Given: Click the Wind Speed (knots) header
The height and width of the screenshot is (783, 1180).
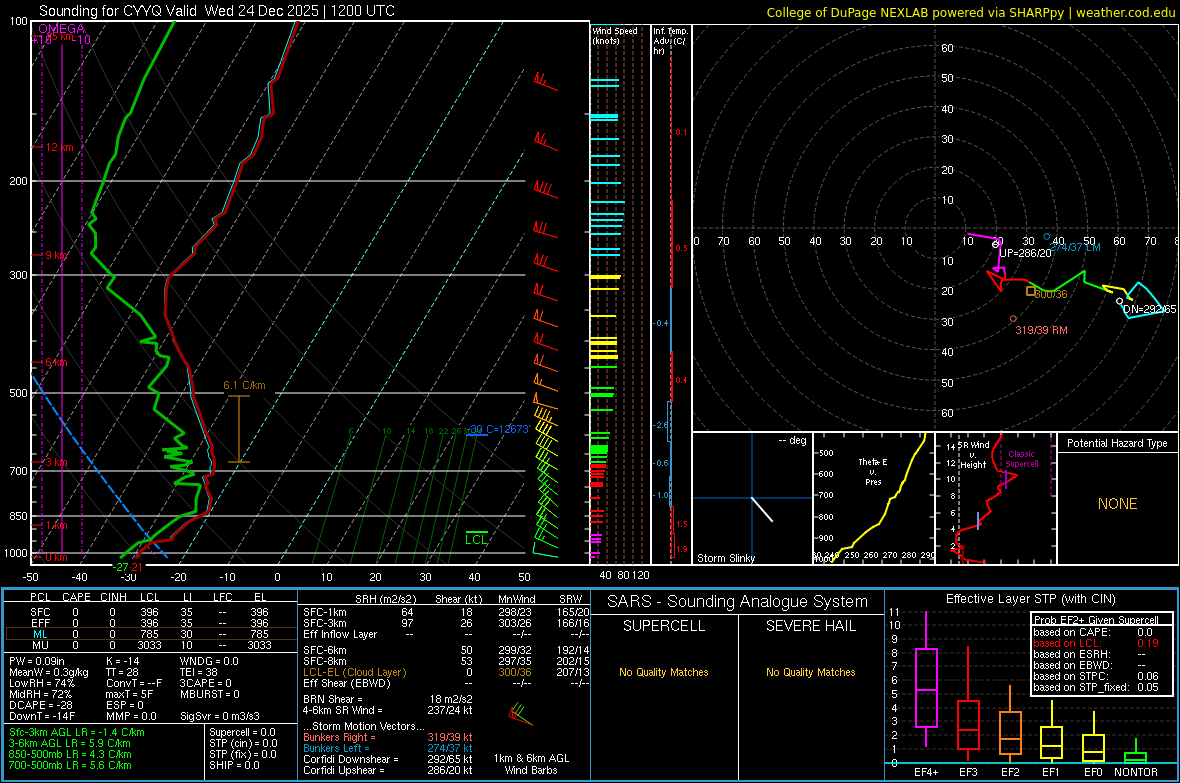Looking at the screenshot, I should [x=615, y=35].
